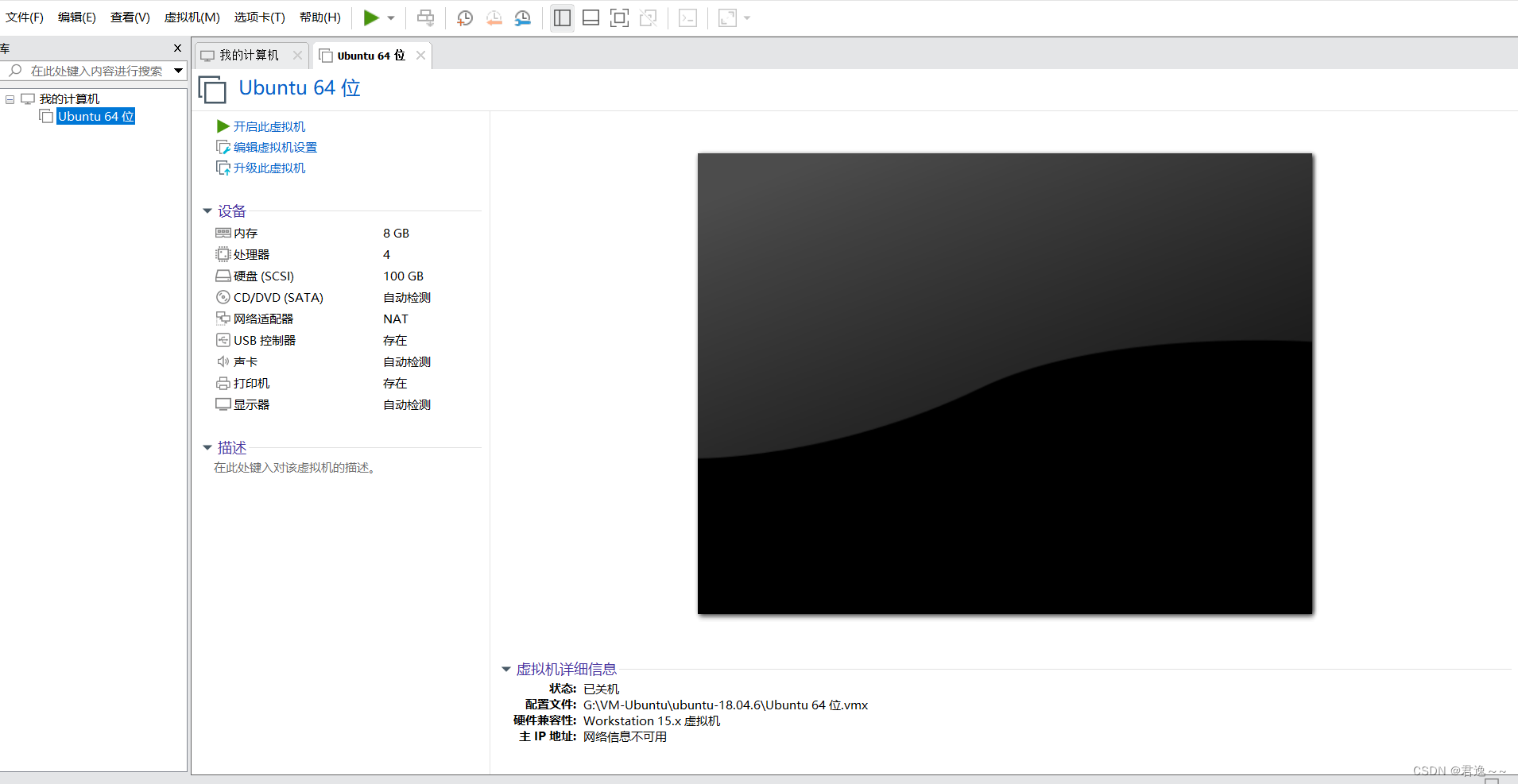Collapse the 我的计算机 tree node
The image size is (1518, 784).
coord(10,99)
